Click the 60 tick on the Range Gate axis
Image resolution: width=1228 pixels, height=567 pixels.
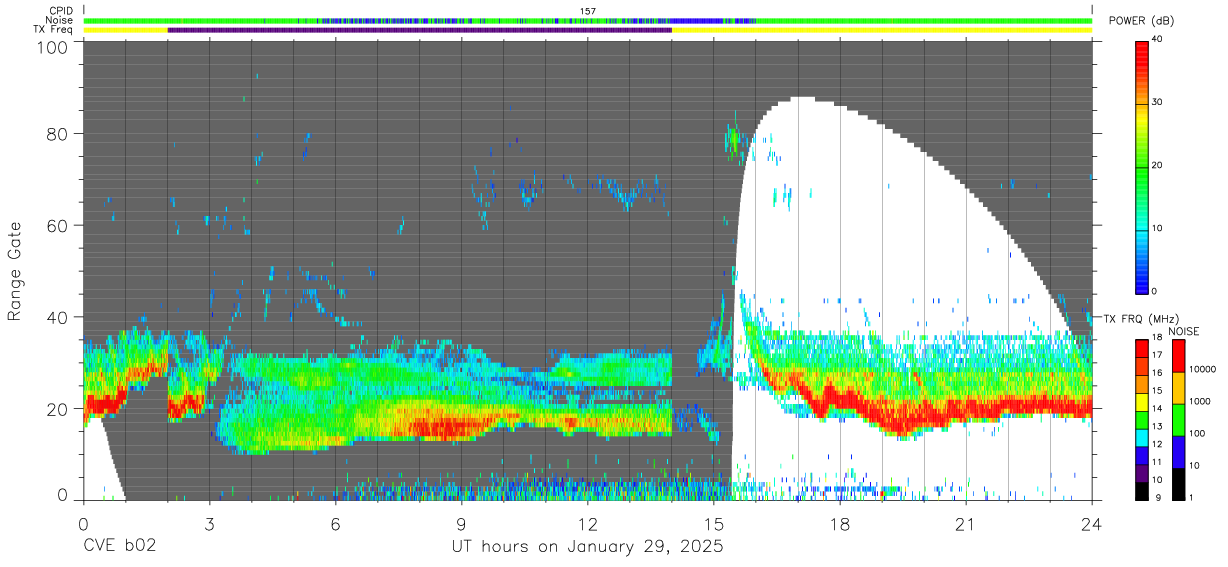coord(58,226)
